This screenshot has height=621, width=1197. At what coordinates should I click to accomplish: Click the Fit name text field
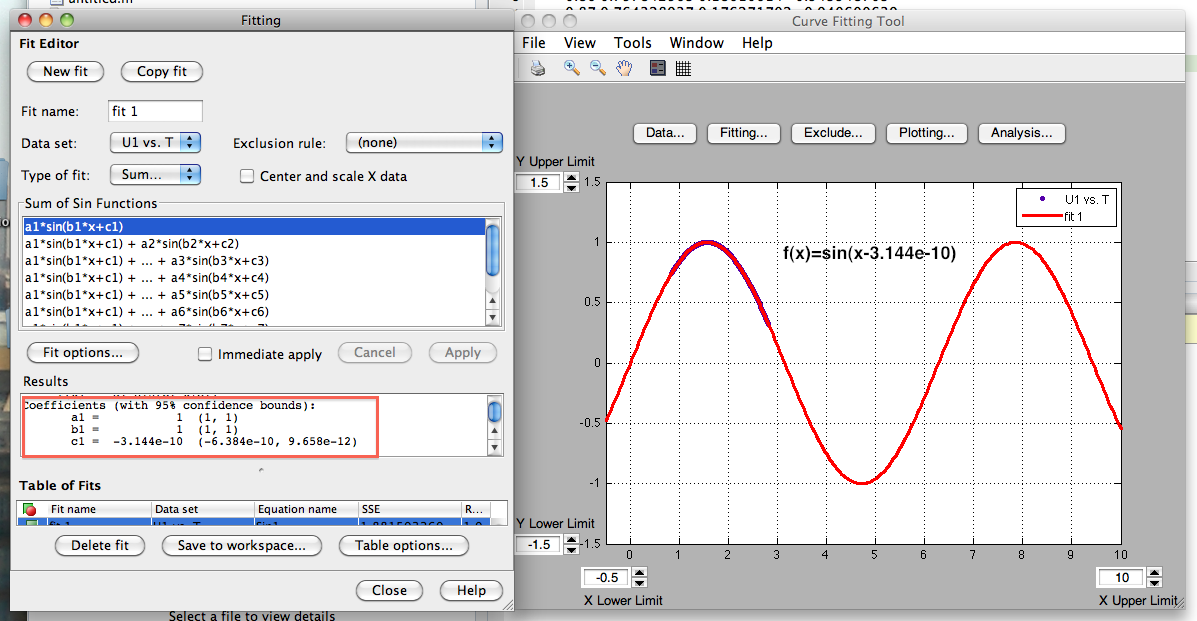pos(154,111)
